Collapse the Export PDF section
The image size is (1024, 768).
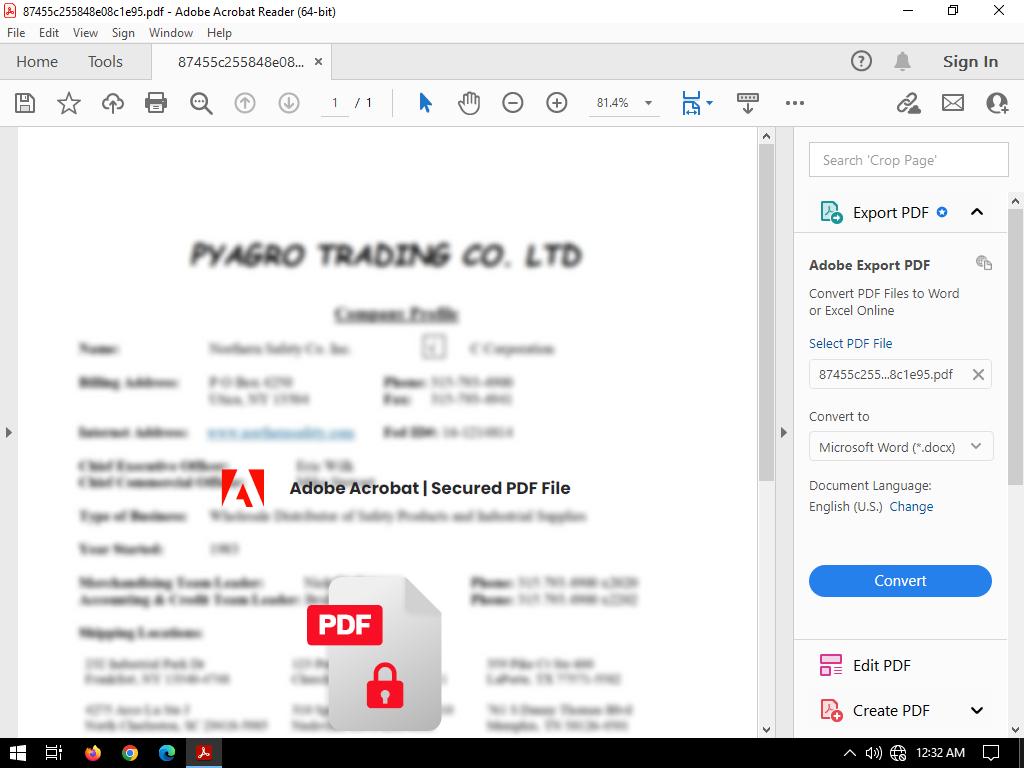pyautogui.click(x=977, y=212)
